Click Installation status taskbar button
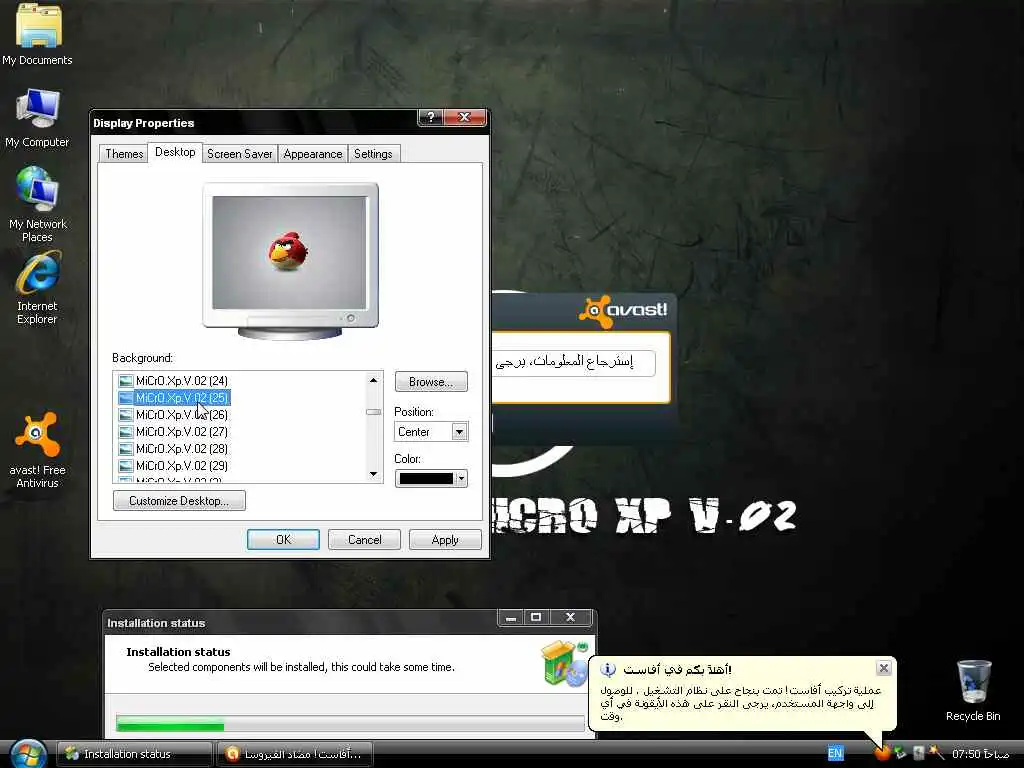Viewport: 1024px width, 768px height. (x=135, y=754)
